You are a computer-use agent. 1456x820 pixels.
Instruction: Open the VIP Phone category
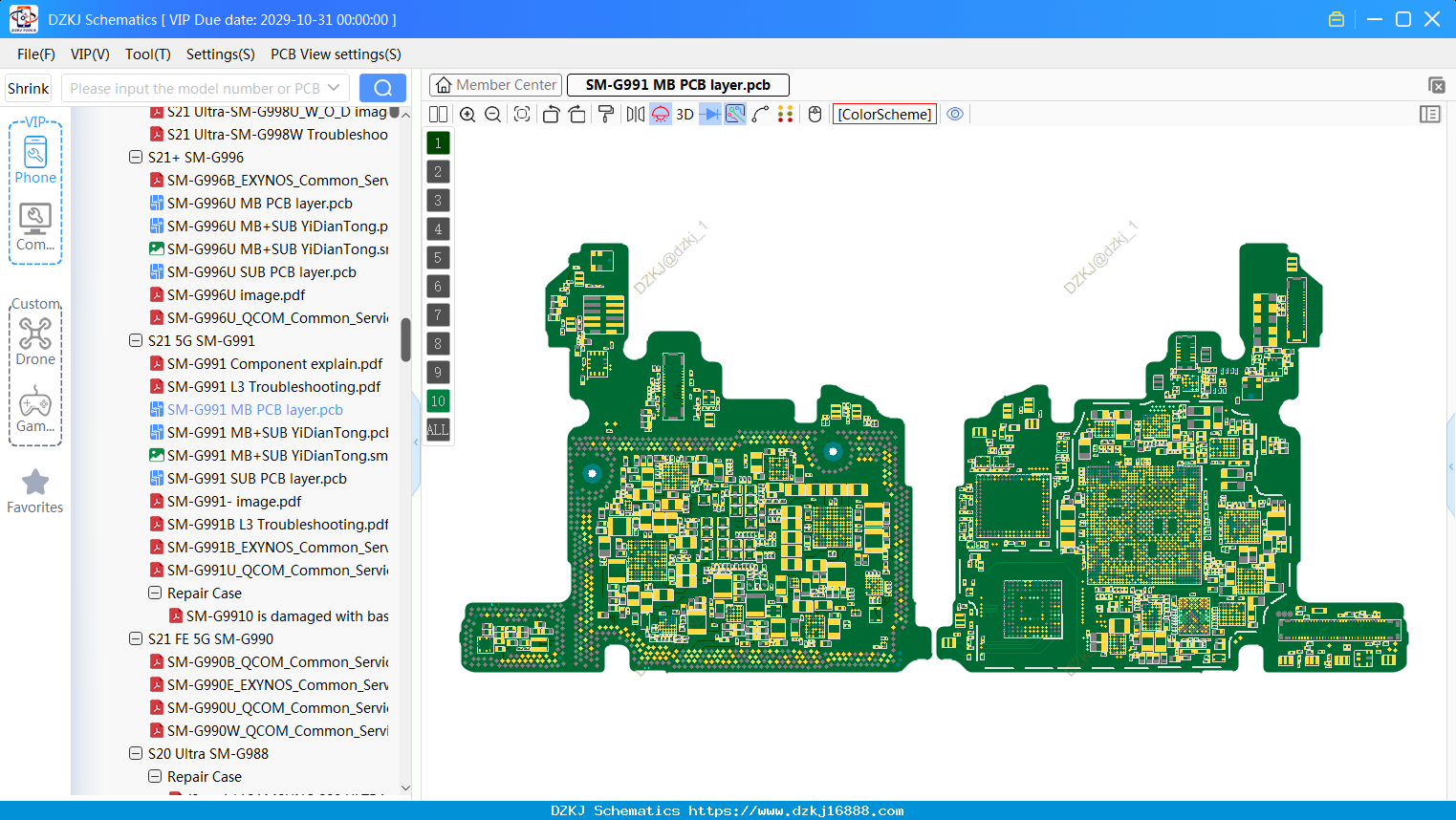[x=35, y=160]
